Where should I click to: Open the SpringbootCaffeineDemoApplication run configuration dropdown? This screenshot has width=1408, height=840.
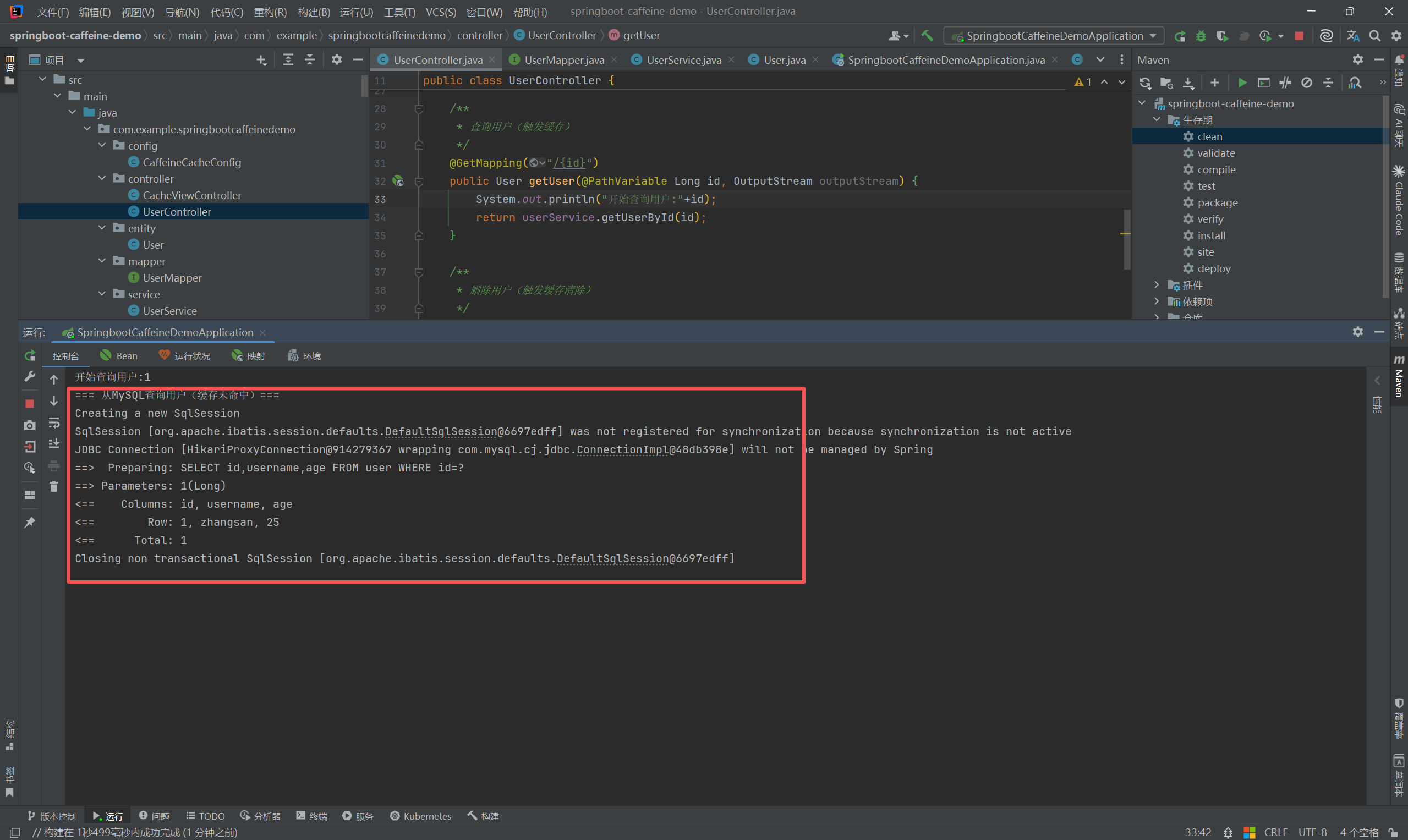click(1054, 36)
